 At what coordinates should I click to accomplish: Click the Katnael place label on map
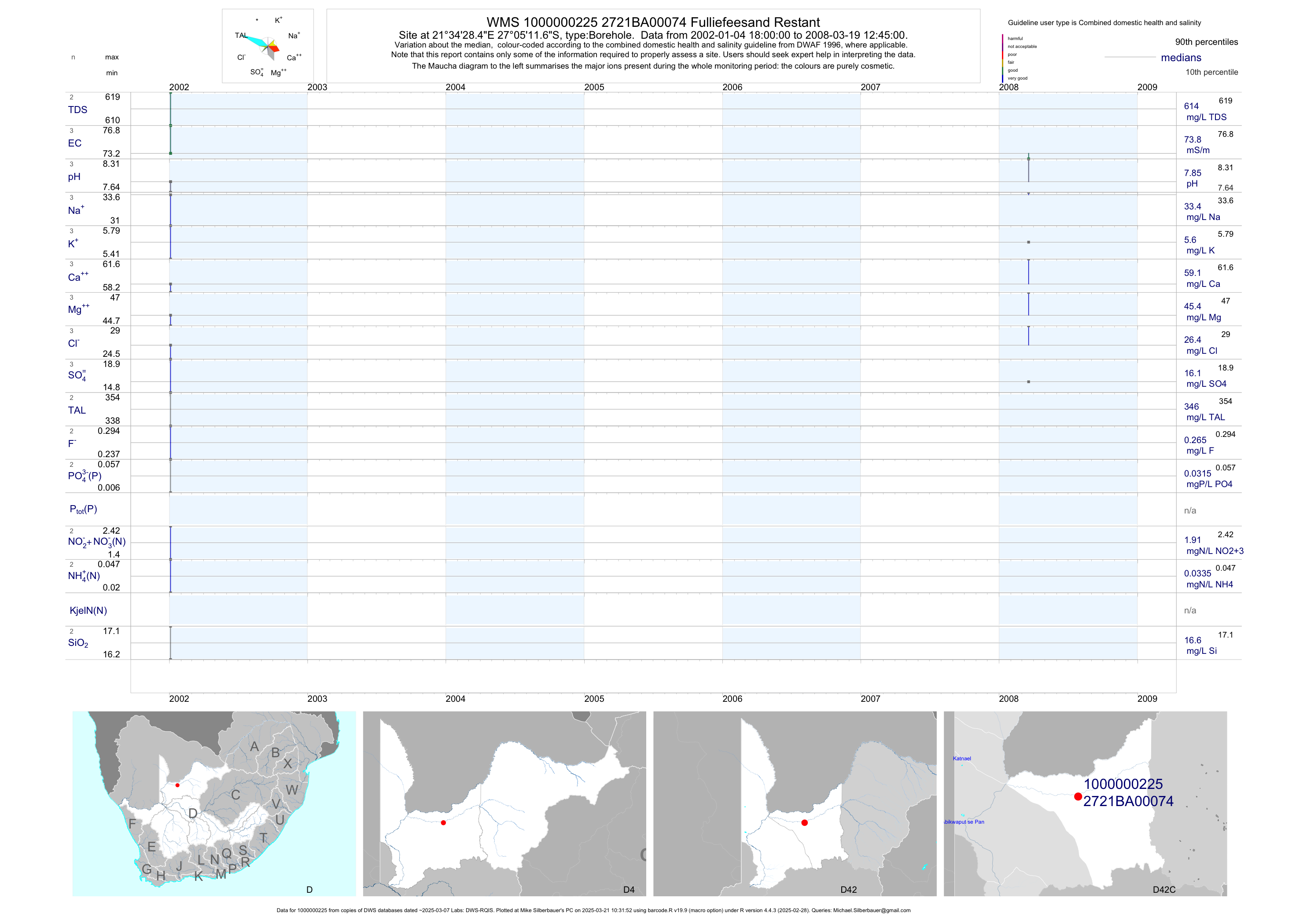point(962,759)
